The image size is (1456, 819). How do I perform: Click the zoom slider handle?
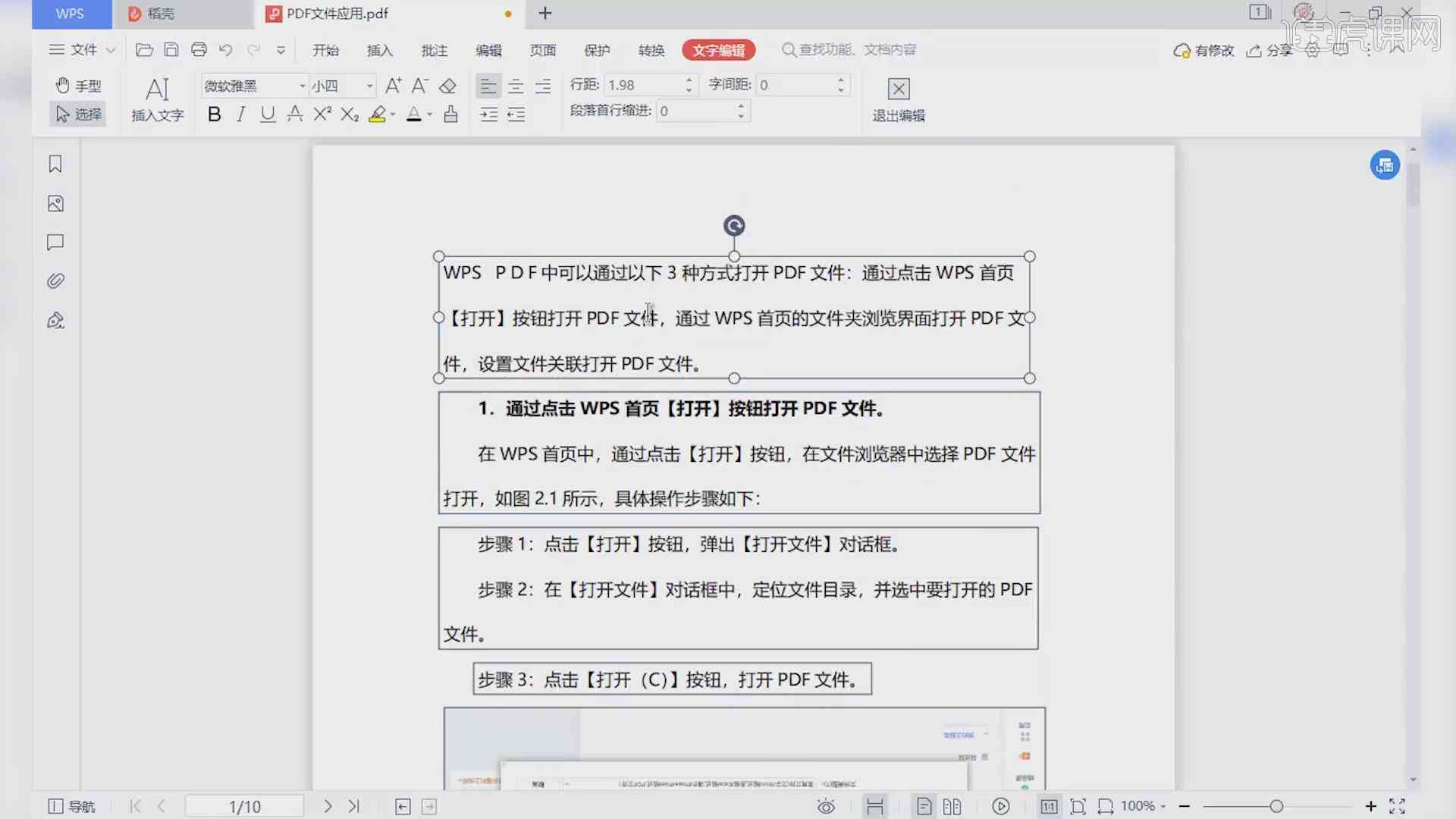[1276, 806]
